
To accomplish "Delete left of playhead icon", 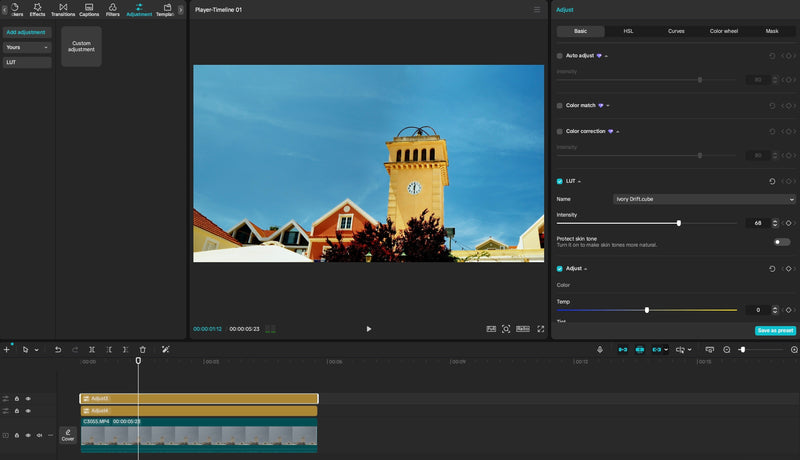I will click(109, 349).
